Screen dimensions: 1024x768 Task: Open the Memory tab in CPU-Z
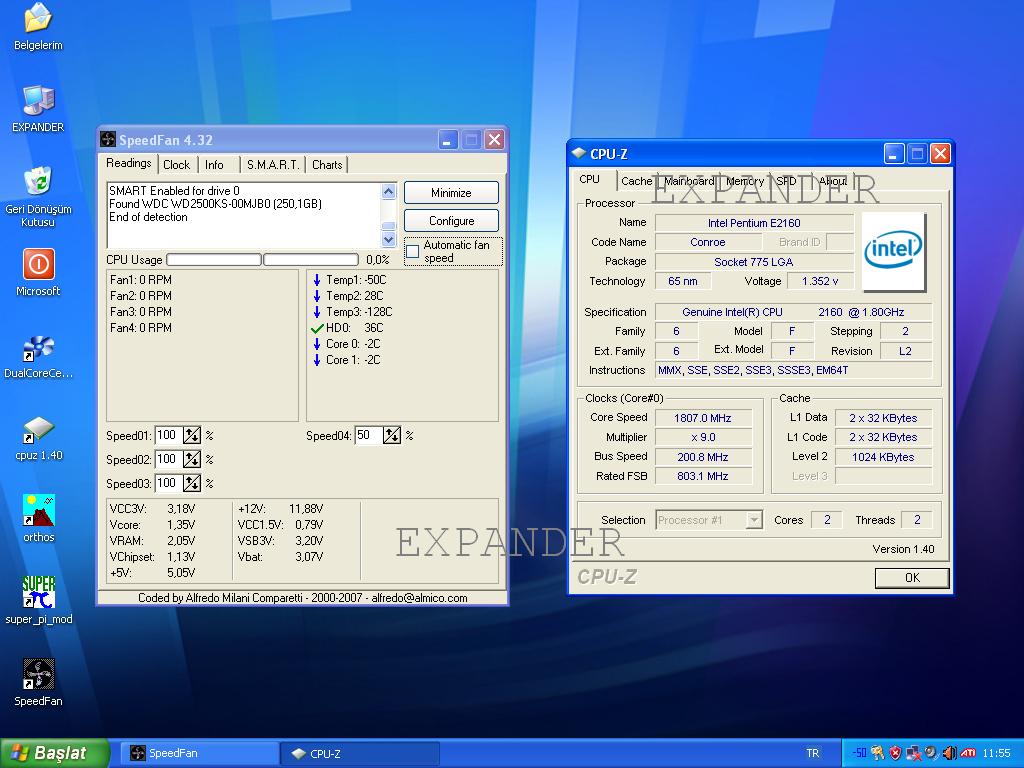(x=745, y=182)
